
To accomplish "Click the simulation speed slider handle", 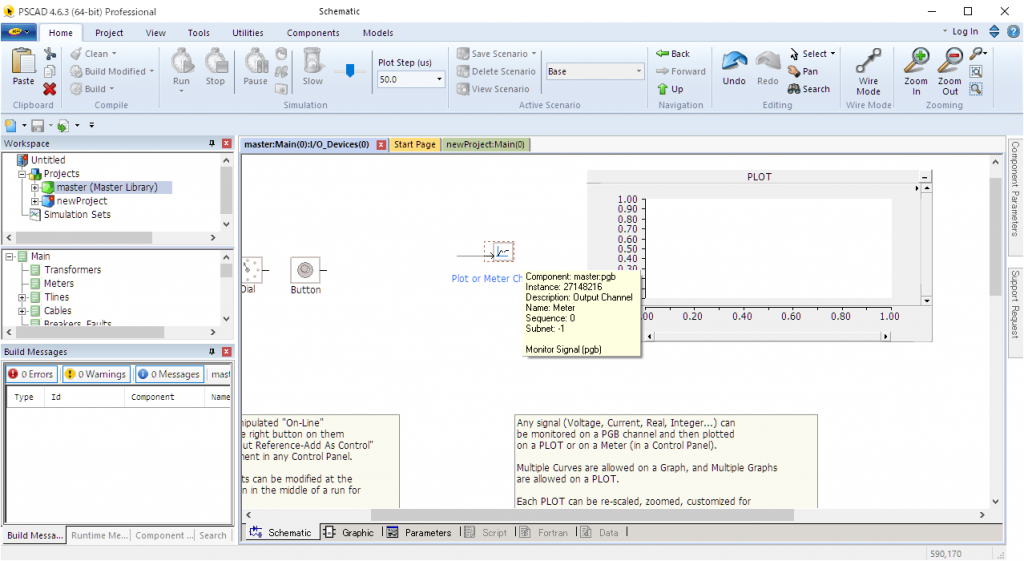I will (x=349, y=70).
